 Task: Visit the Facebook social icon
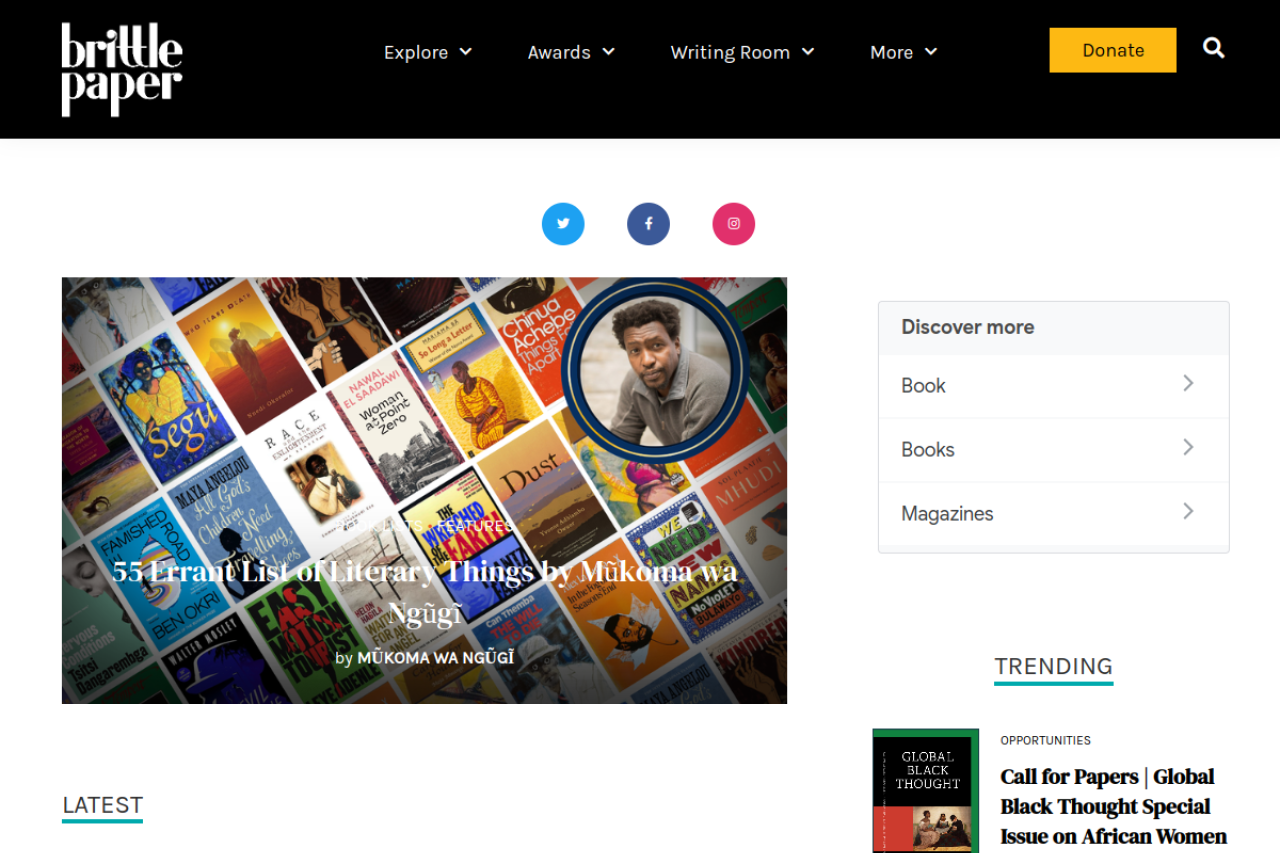point(648,224)
